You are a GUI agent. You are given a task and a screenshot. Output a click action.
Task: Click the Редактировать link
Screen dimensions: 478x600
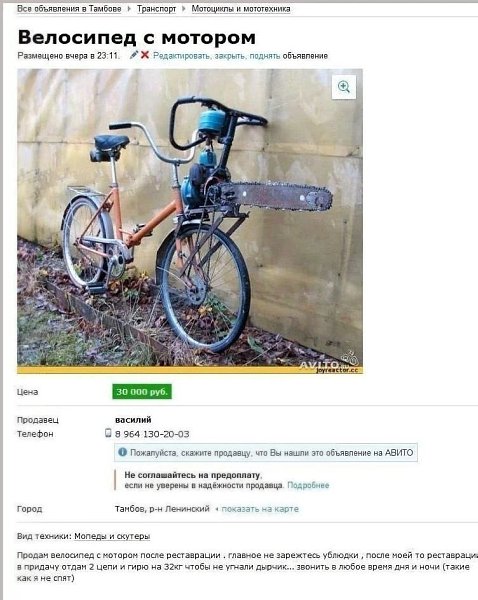pyautogui.click(x=181, y=55)
